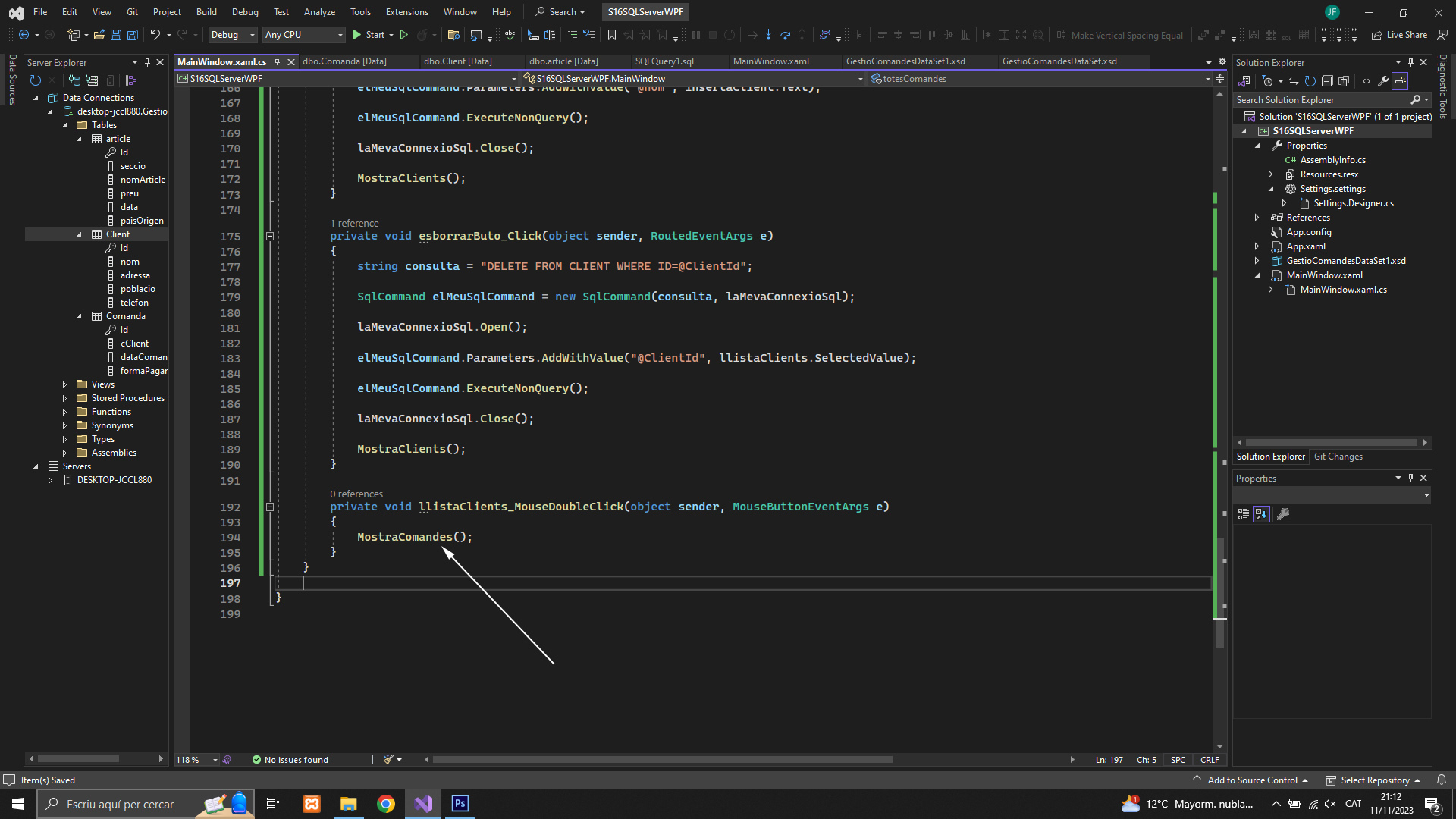Toggle Alphabetical sort in the Properties panel
The width and height of the screenshot is (1456, 819).
click(x=1261, y=514)
